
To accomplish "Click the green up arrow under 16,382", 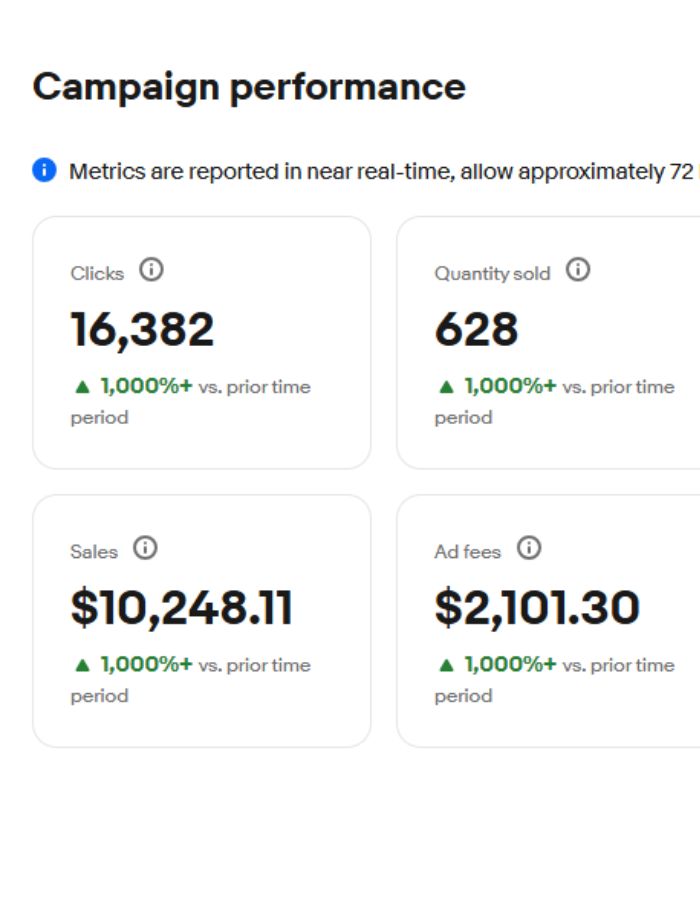I will coord(82,387).
